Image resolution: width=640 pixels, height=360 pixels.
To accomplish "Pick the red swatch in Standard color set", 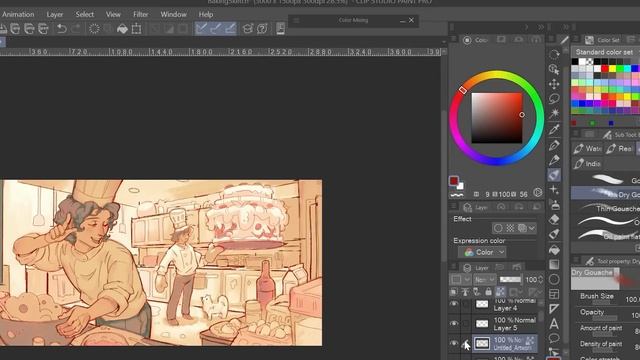I will point(605,69).
